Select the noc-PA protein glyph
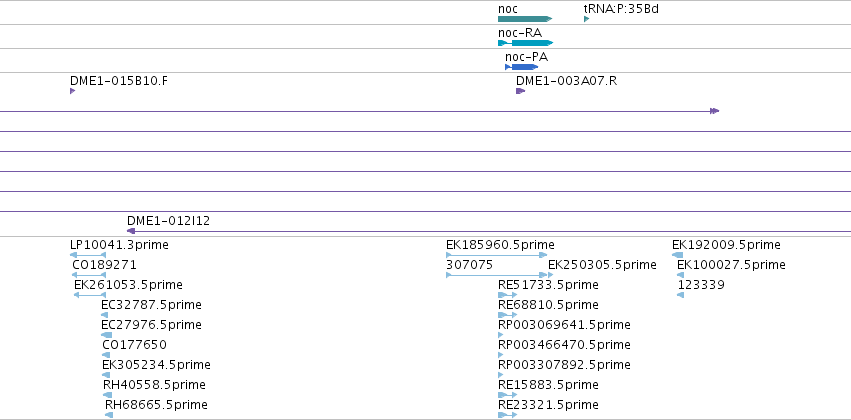Screen dimensions: 851x420 (x=521, y=67)
